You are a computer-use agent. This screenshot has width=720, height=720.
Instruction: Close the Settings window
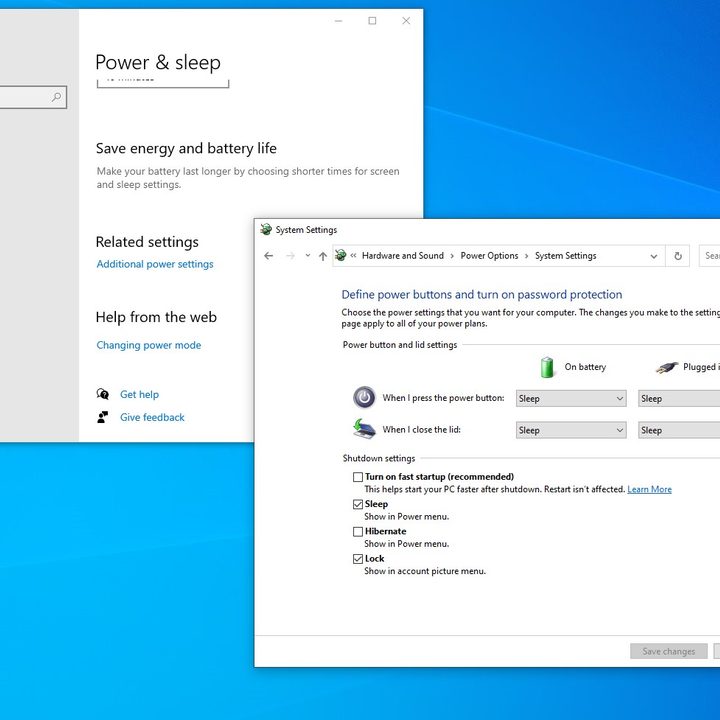click(406, 21)
